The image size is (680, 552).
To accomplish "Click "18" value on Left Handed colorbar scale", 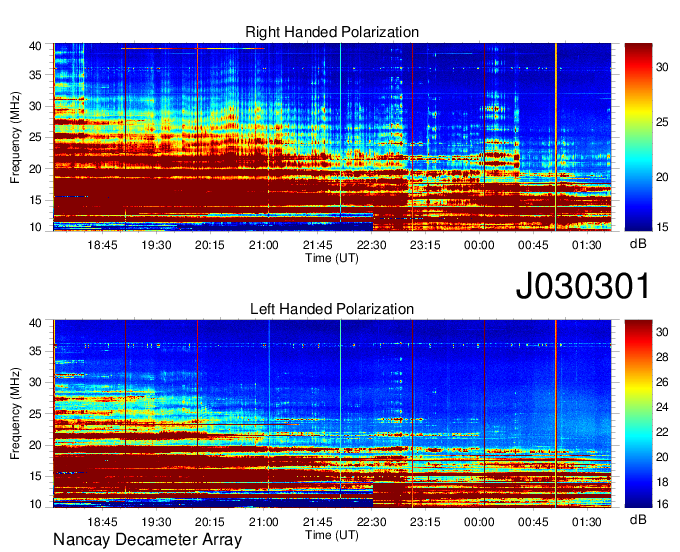I will pos(662,482).
